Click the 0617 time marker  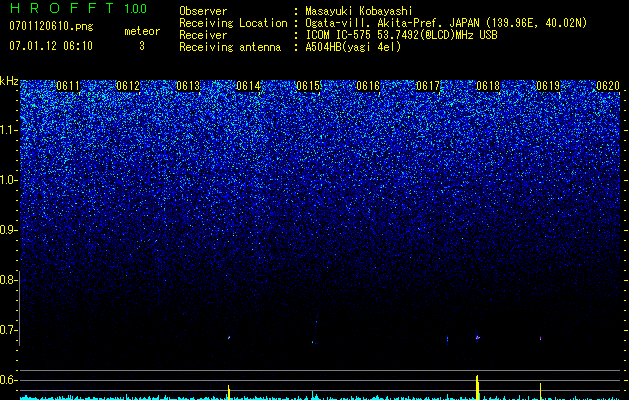(x=428, y=86)
